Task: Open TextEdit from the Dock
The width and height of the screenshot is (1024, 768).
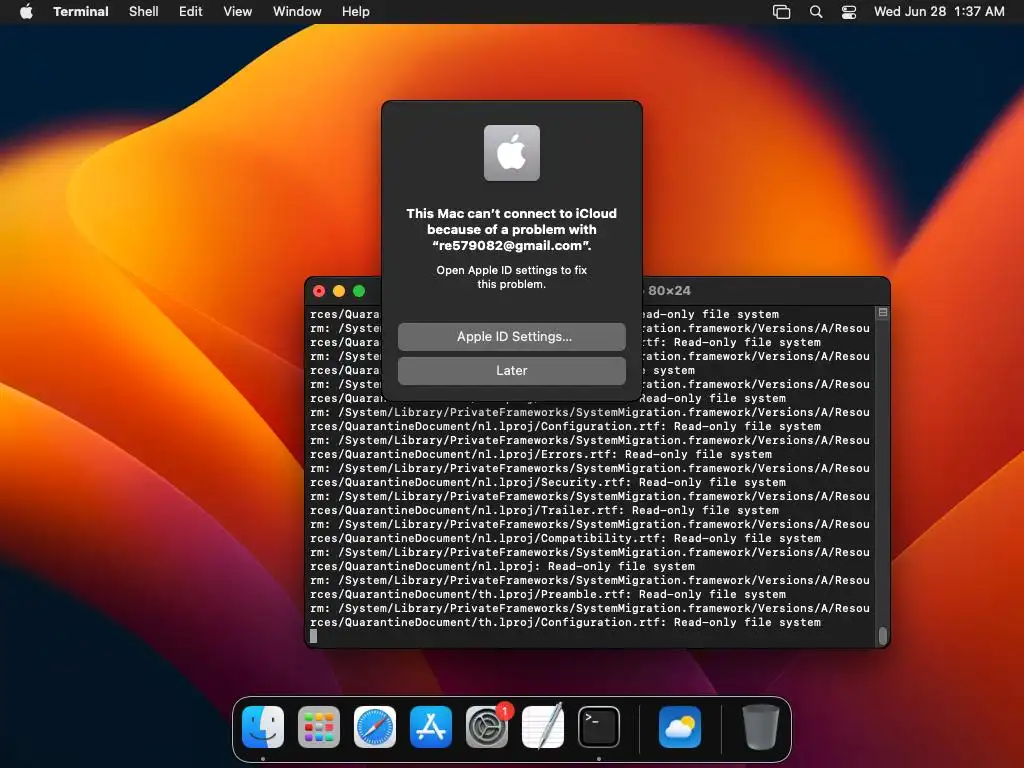Action: (x=543, y=726)
